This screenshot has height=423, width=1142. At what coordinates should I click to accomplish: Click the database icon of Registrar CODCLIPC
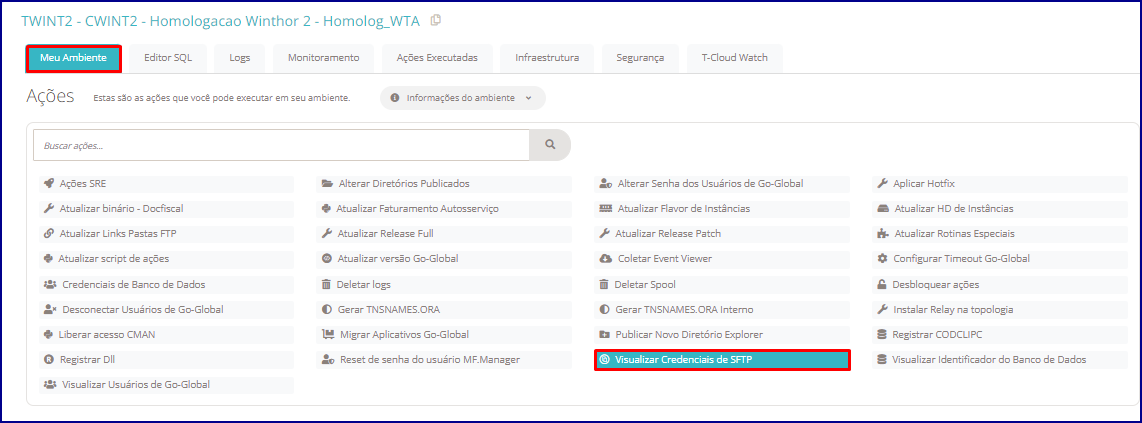[882, 335]
